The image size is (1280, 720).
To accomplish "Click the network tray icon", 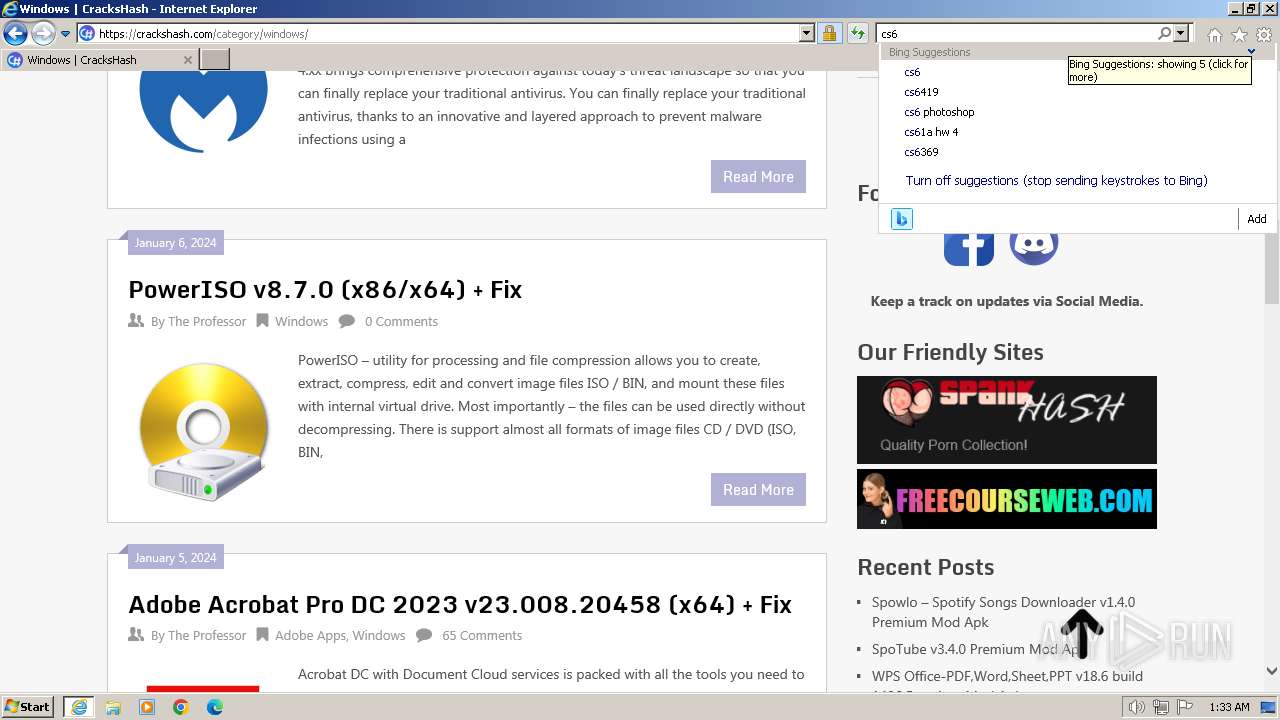I will (x=1161, y=707).
